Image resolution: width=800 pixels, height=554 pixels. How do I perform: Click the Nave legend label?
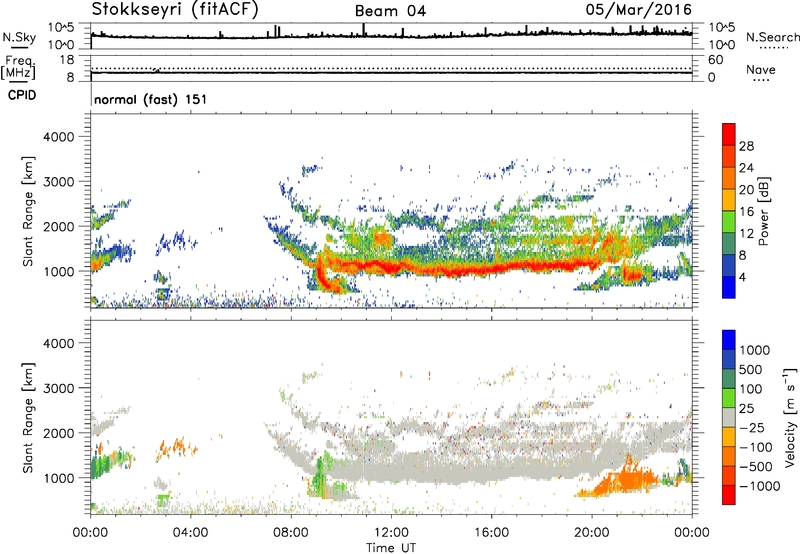tap(761, 70)
